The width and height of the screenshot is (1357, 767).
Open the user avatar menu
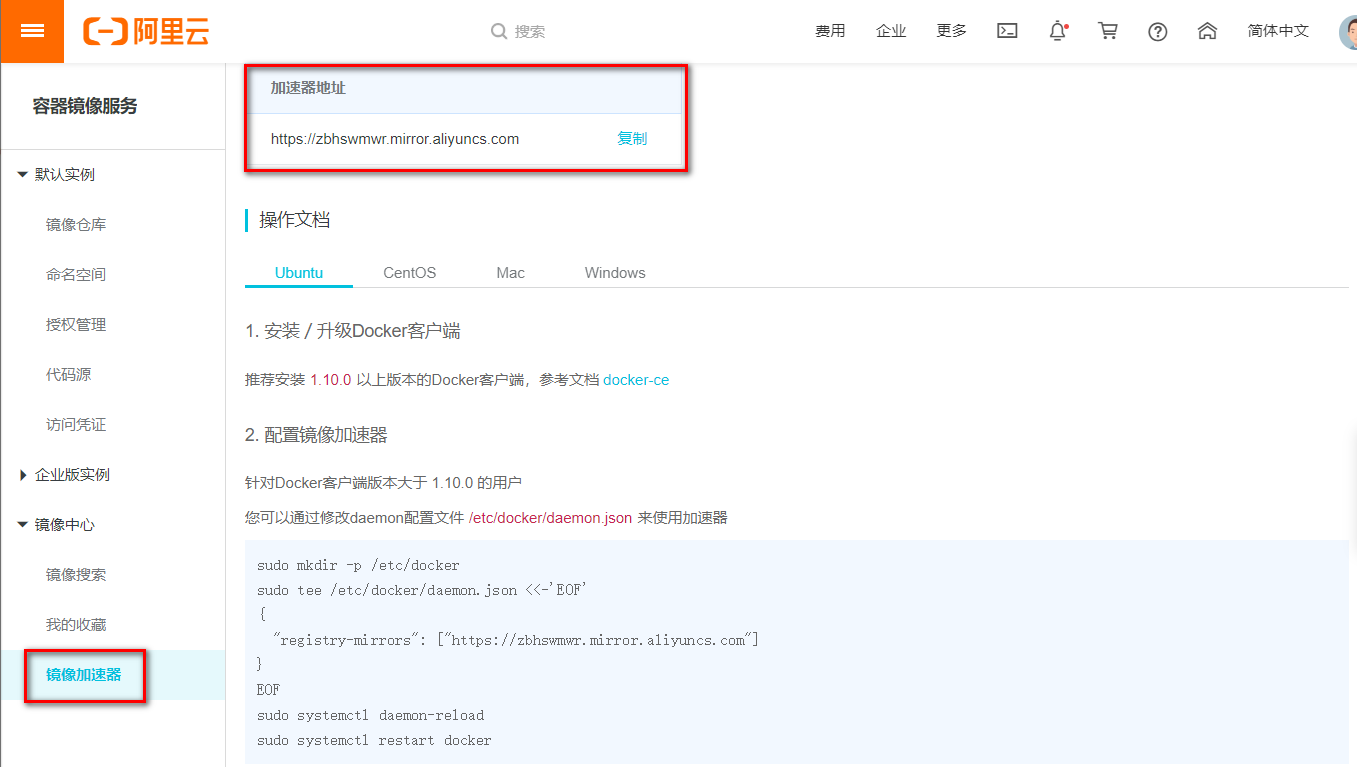[1348, 32]
